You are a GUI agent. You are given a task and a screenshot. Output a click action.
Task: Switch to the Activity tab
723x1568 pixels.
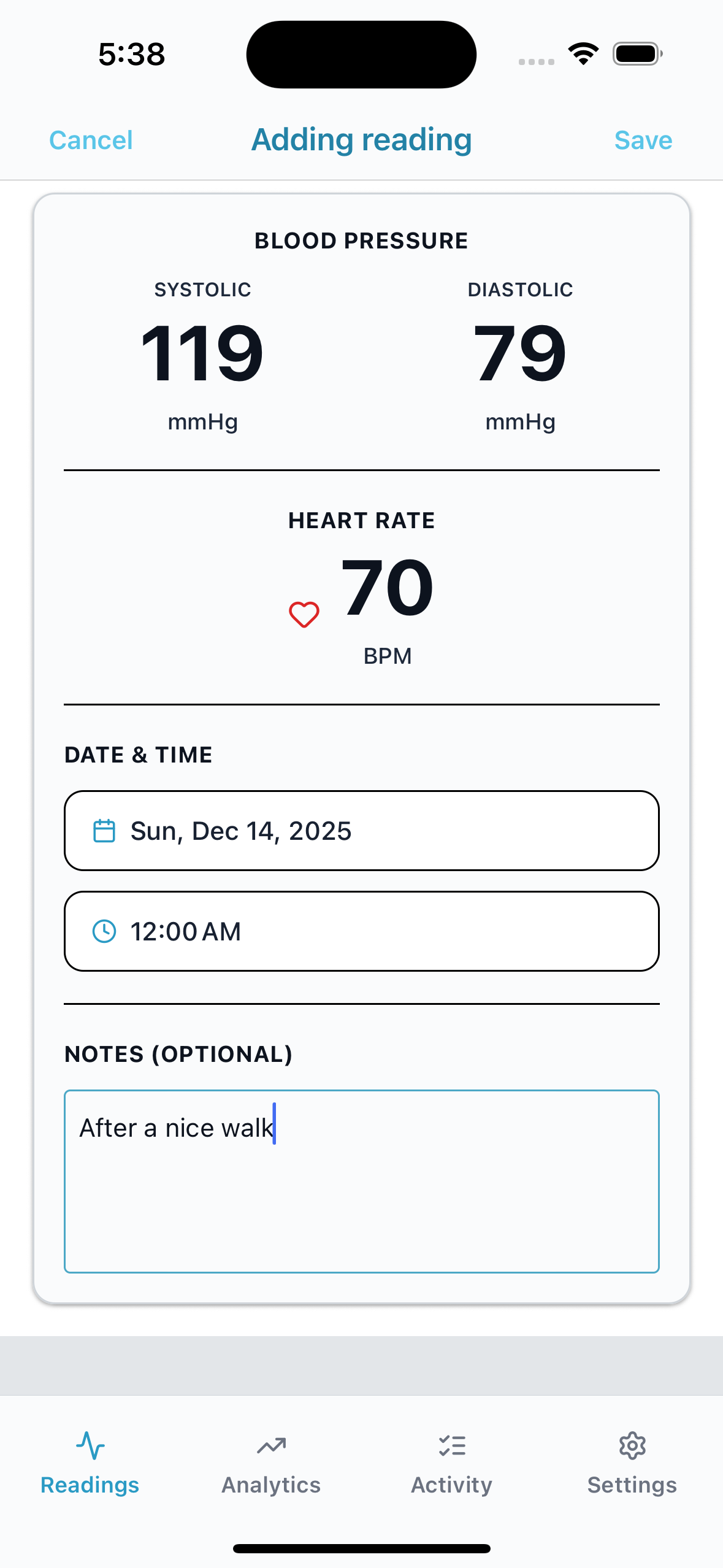(452, 1464)
